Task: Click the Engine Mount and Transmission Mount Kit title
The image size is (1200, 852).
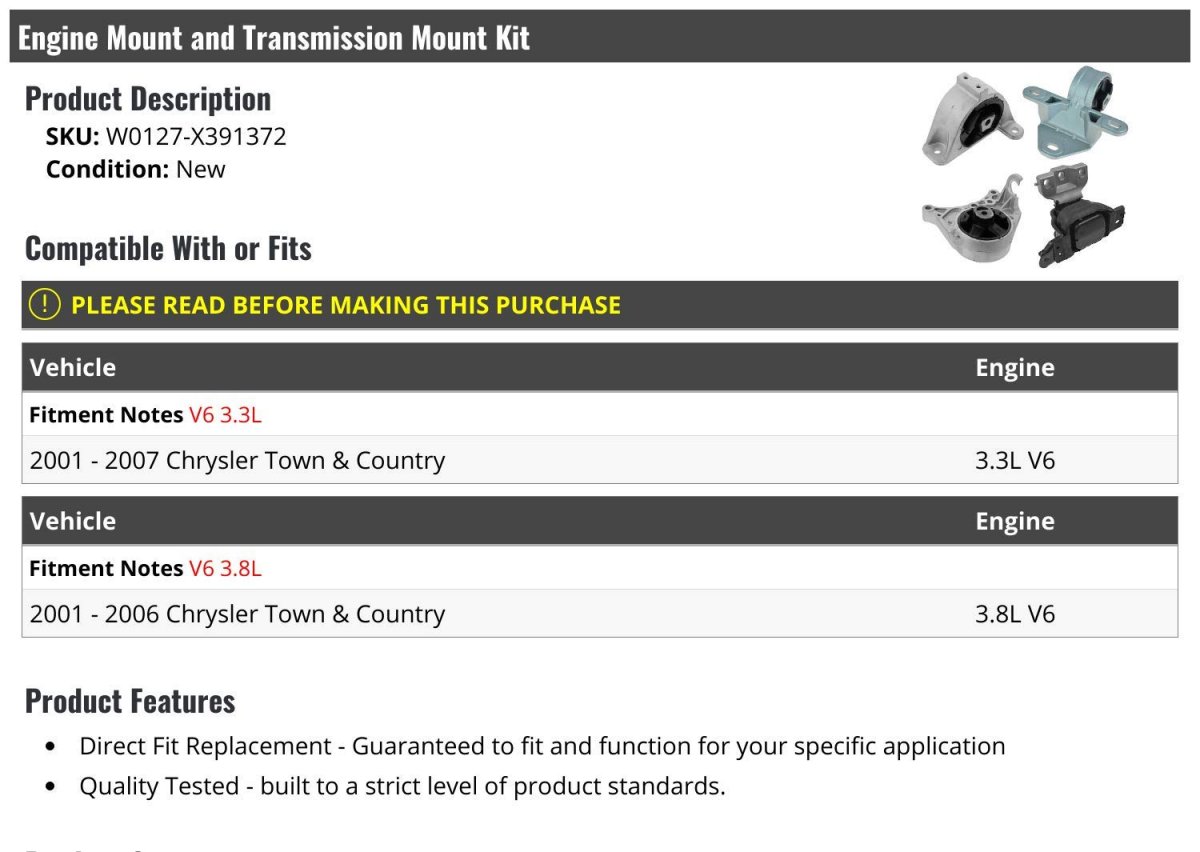Action: click(274, 38)
